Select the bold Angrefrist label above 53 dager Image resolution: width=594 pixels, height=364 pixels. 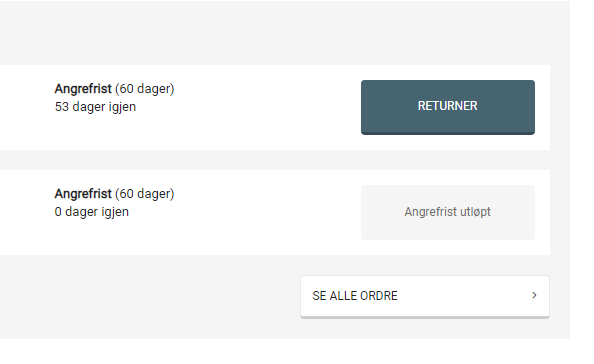pos(83,89)
